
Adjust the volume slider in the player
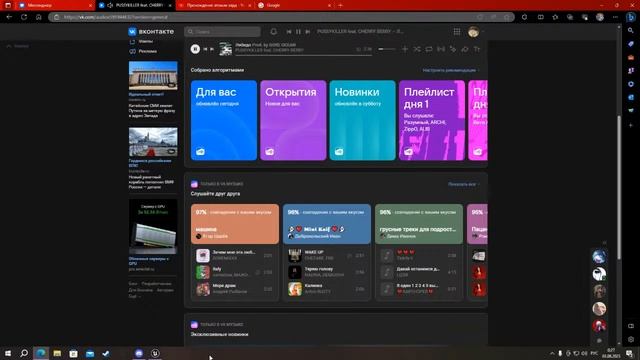387,49
